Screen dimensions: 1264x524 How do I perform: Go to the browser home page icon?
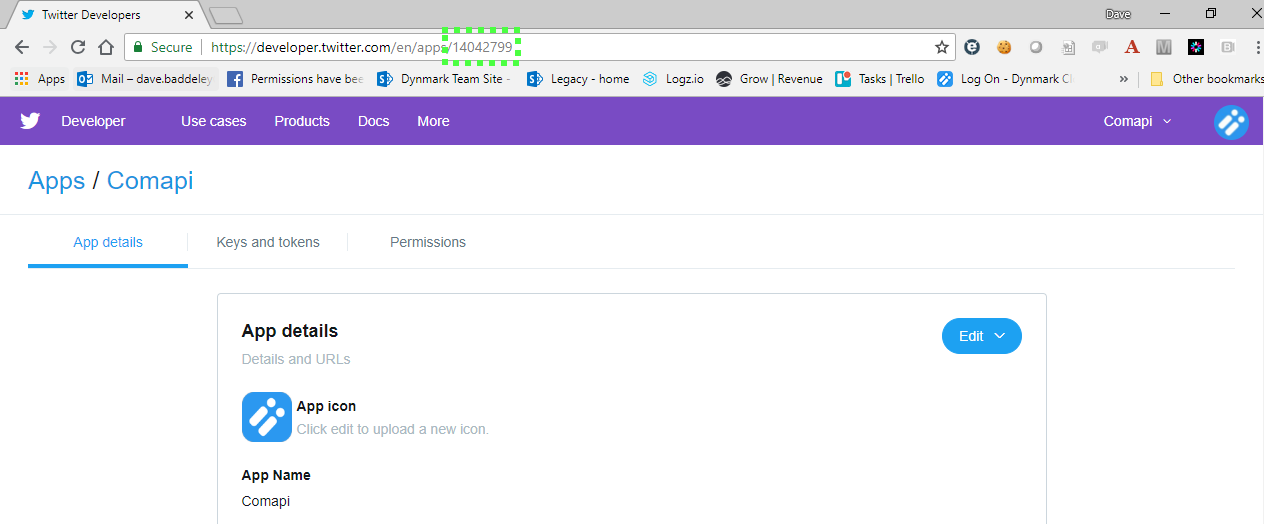(x=106, y=47)
